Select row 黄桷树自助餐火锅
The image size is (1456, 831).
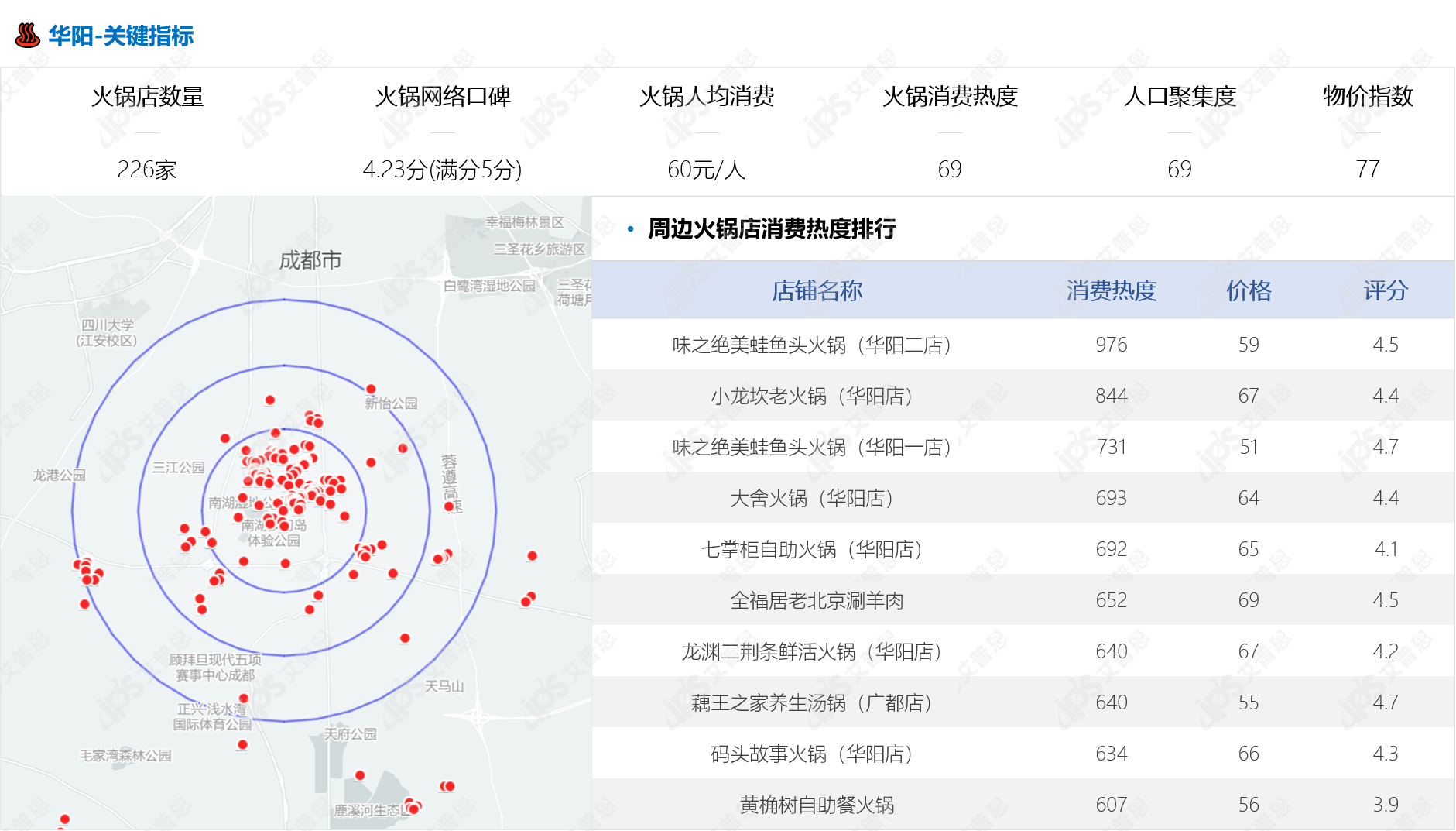coord(1023,805)
